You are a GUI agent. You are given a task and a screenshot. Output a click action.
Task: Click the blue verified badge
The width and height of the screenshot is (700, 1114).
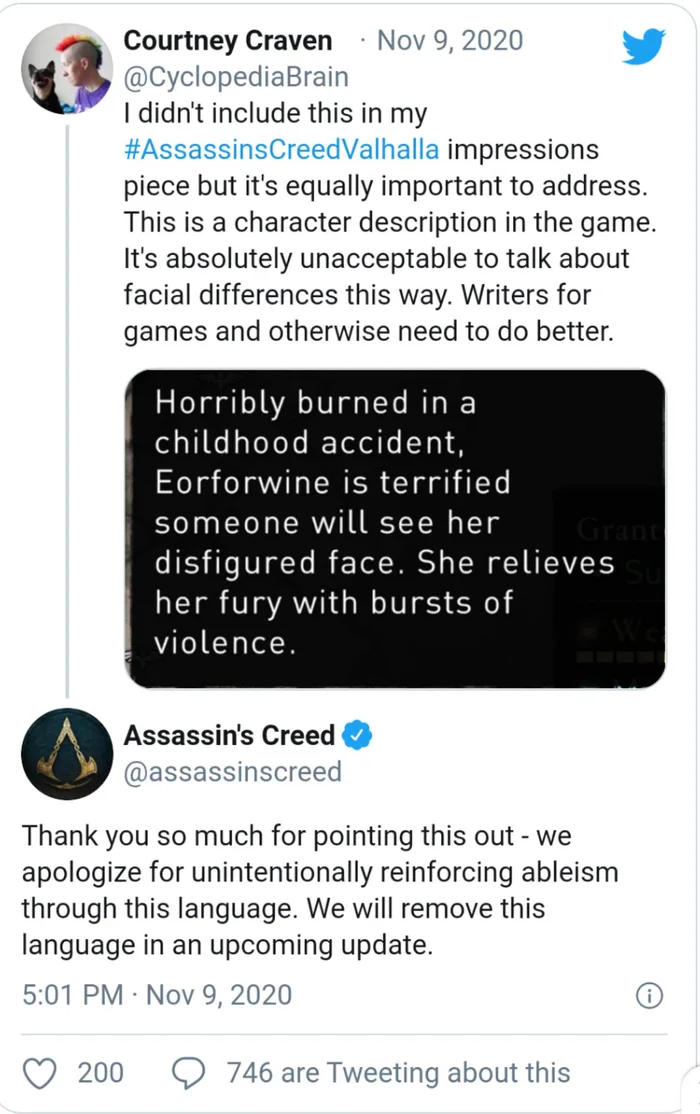pos(357,735)
